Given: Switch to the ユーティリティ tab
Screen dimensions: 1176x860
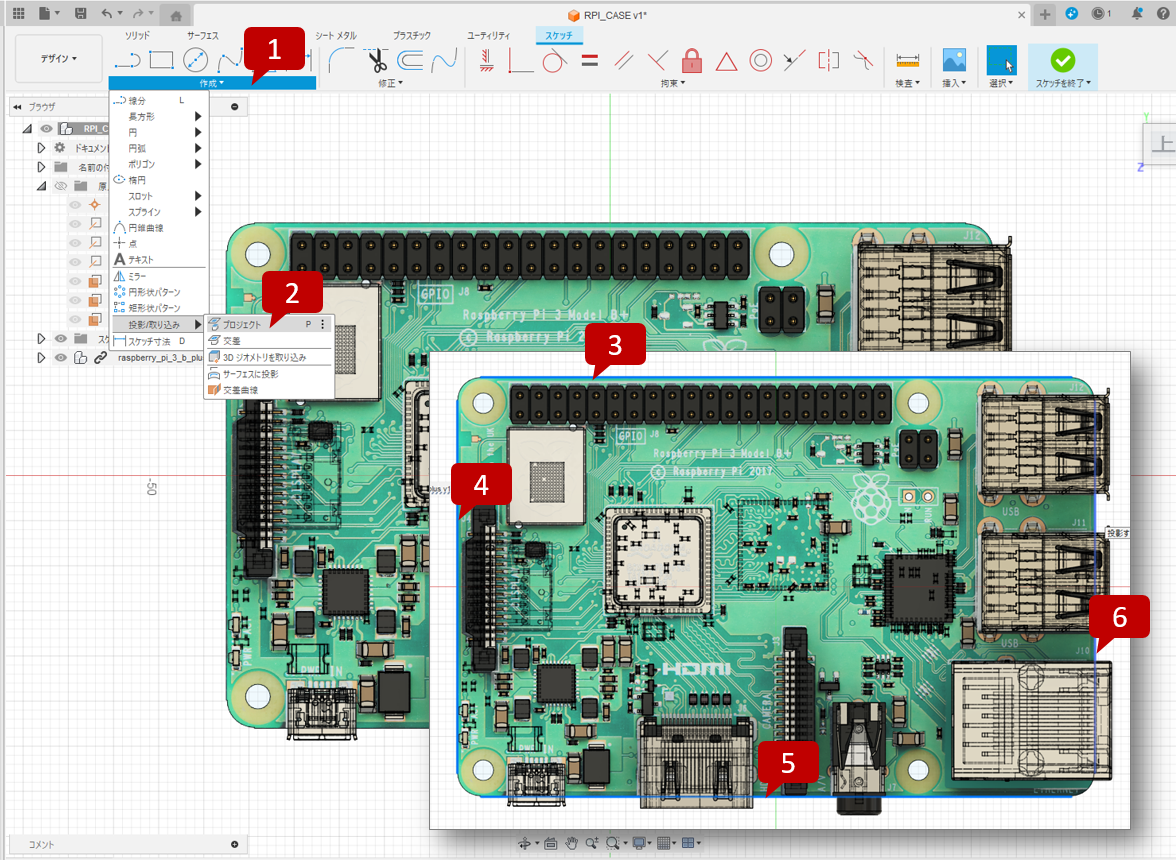Looking at the screenshot, I should [x=488, y=35].
